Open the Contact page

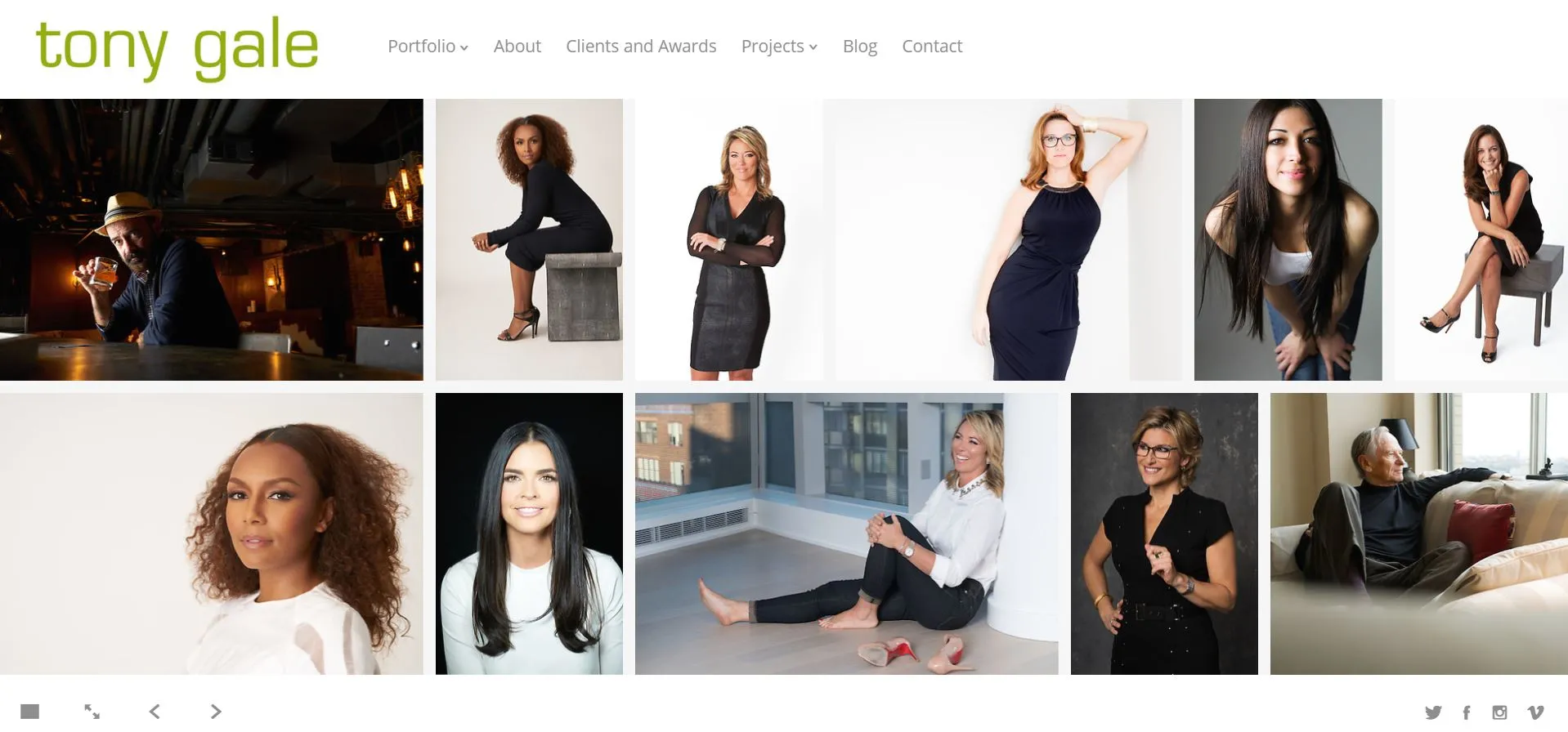(932, 47)
